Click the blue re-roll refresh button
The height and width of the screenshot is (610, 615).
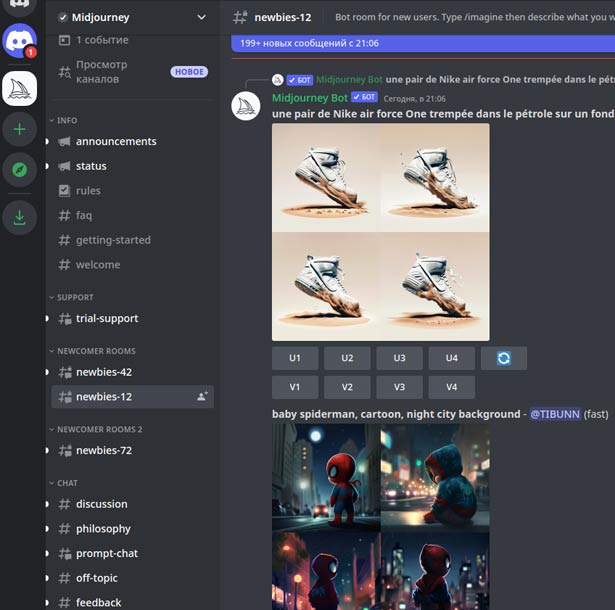click(504, 358)
